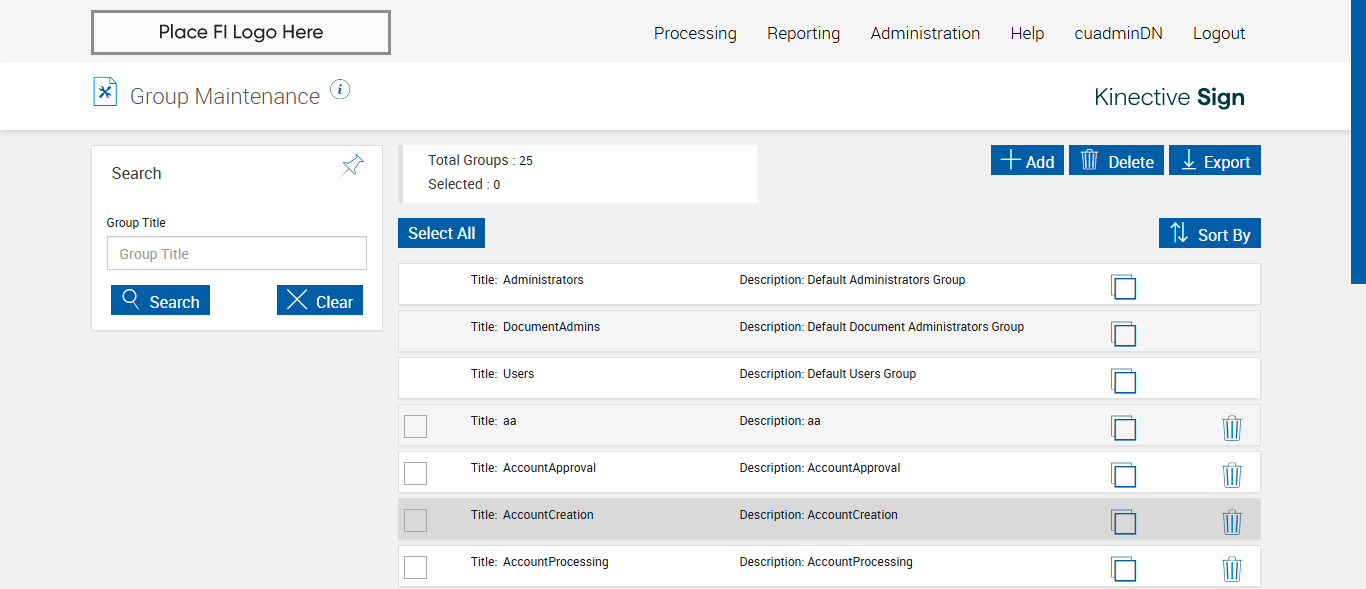
Task: Click the copy icon for DocumentAdmins group
Action: coord(1123,334)
